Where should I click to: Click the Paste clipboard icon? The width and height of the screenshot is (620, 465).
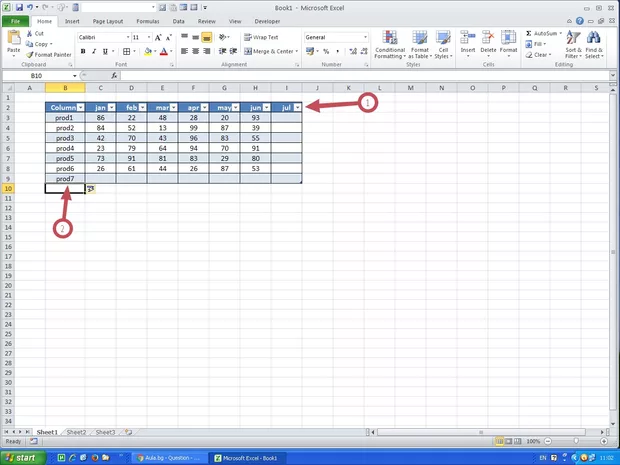click(x=14, y=38)
